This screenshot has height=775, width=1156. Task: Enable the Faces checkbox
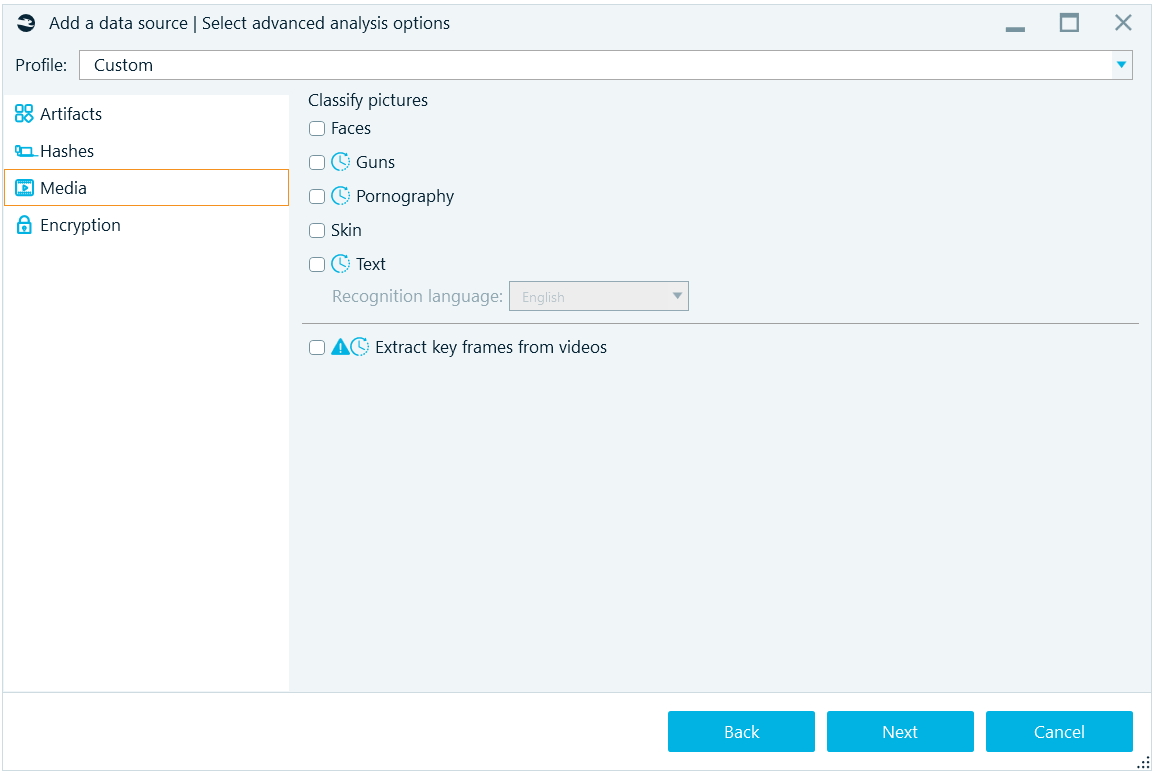(317, 128)
